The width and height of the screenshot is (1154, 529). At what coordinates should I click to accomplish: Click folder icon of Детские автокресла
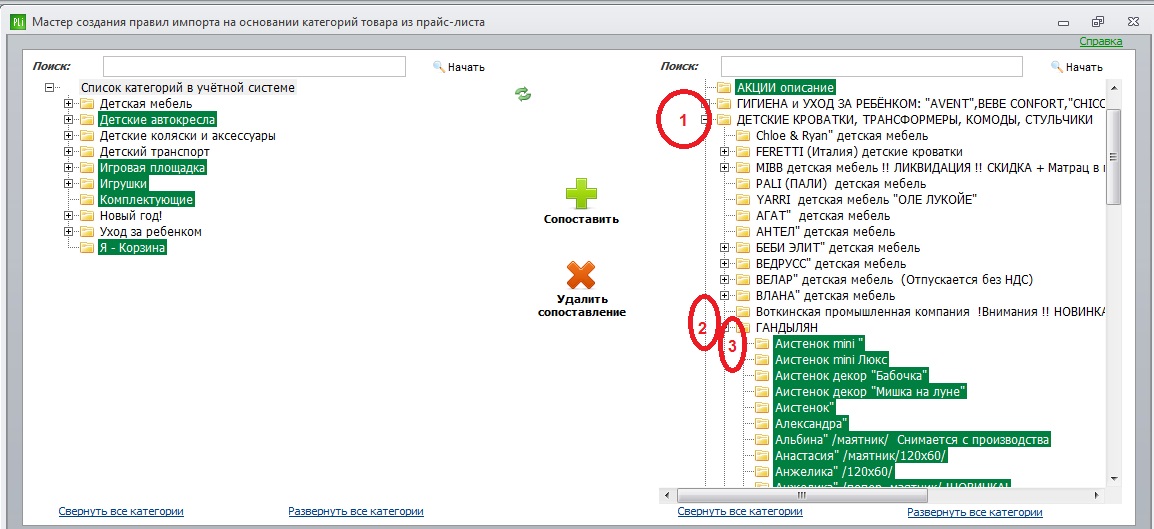[x=88, y=120]
